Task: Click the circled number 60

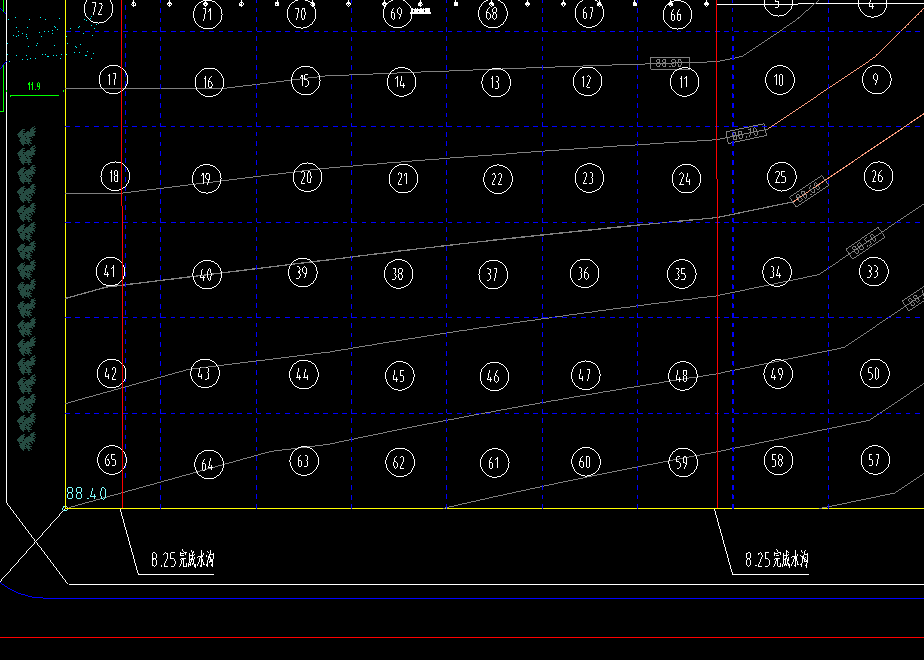Action: click(586, 462)
